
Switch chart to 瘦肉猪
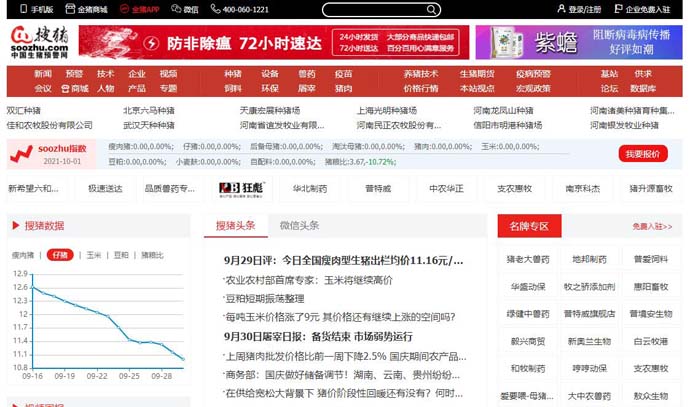[x=23, y=255]
